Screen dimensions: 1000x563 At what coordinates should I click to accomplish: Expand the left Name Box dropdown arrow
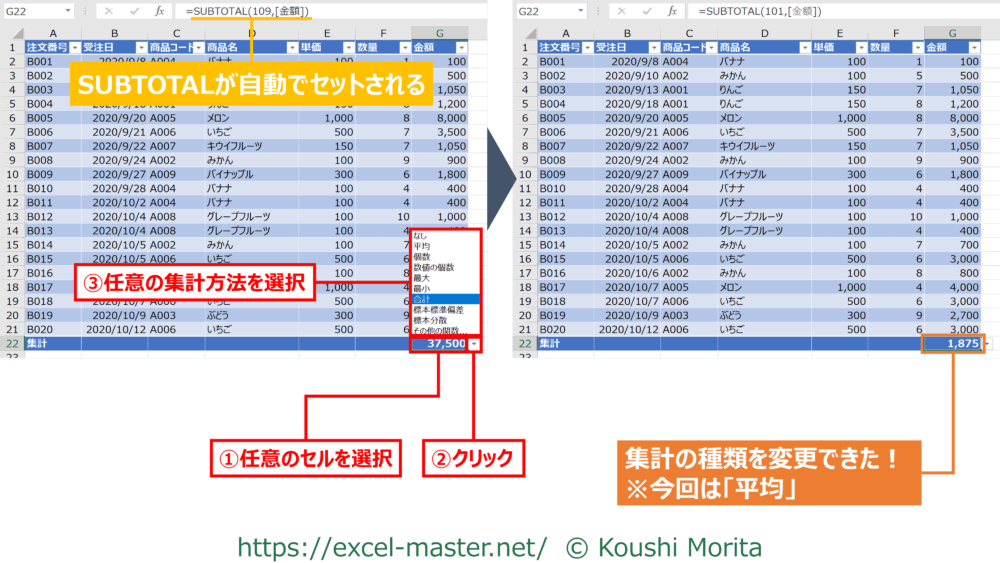pos(68,11)
